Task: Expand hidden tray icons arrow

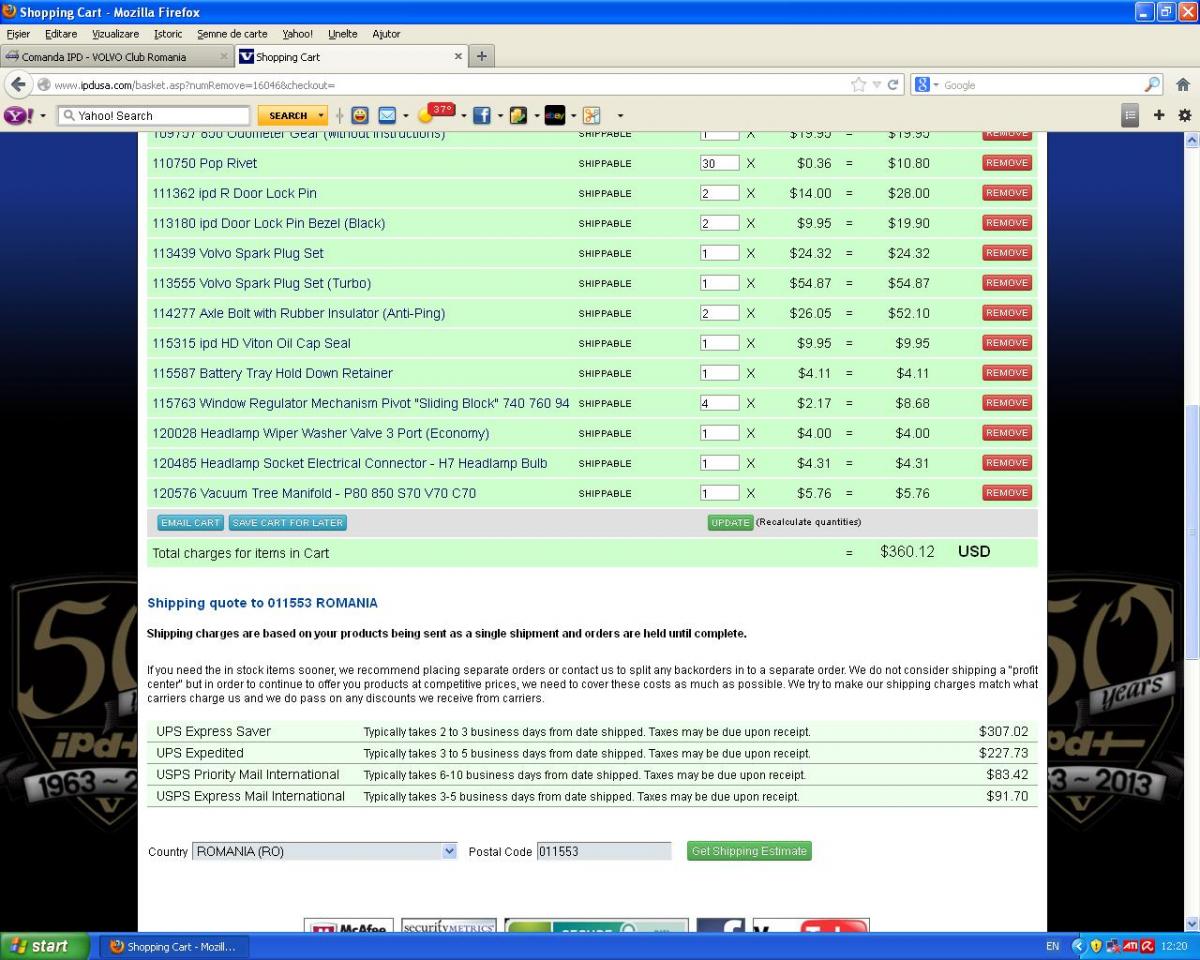Action: tap(1078, 946)
